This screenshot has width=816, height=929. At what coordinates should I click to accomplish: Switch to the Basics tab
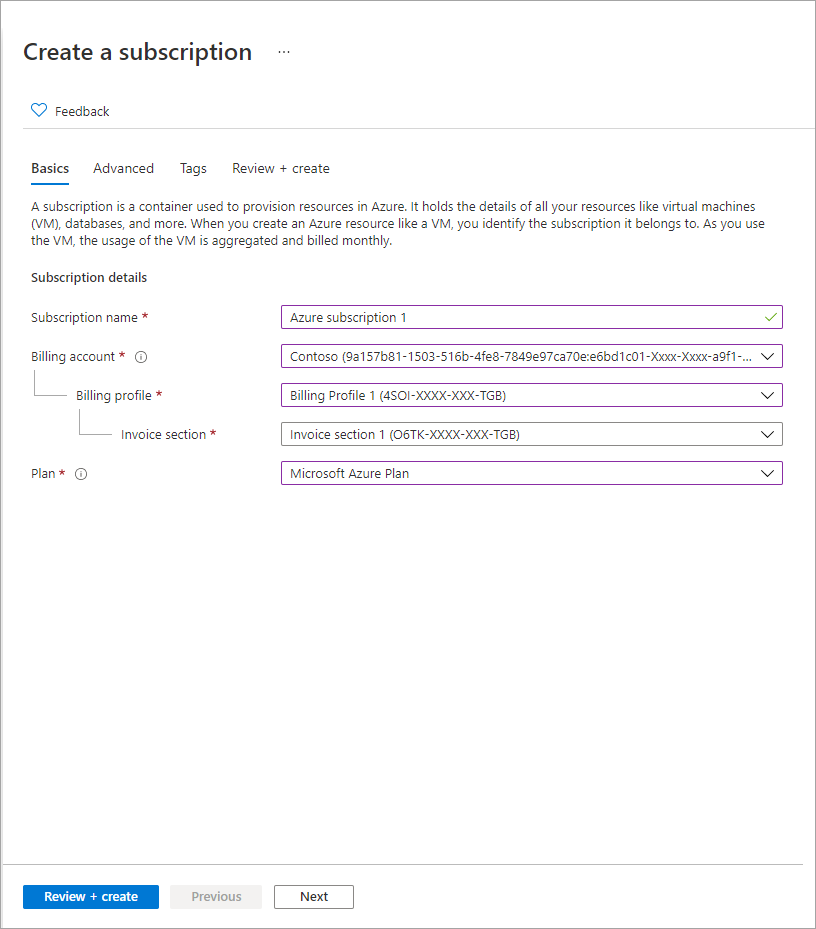(x=50, y=169)
